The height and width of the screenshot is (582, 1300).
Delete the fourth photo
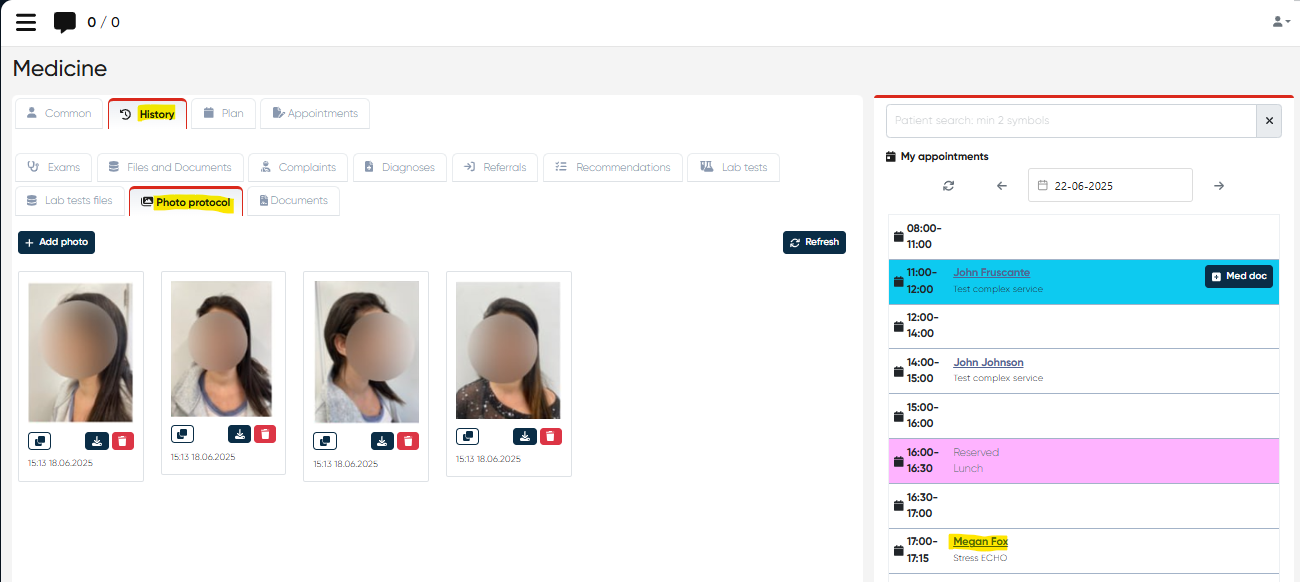click(551, 436)
